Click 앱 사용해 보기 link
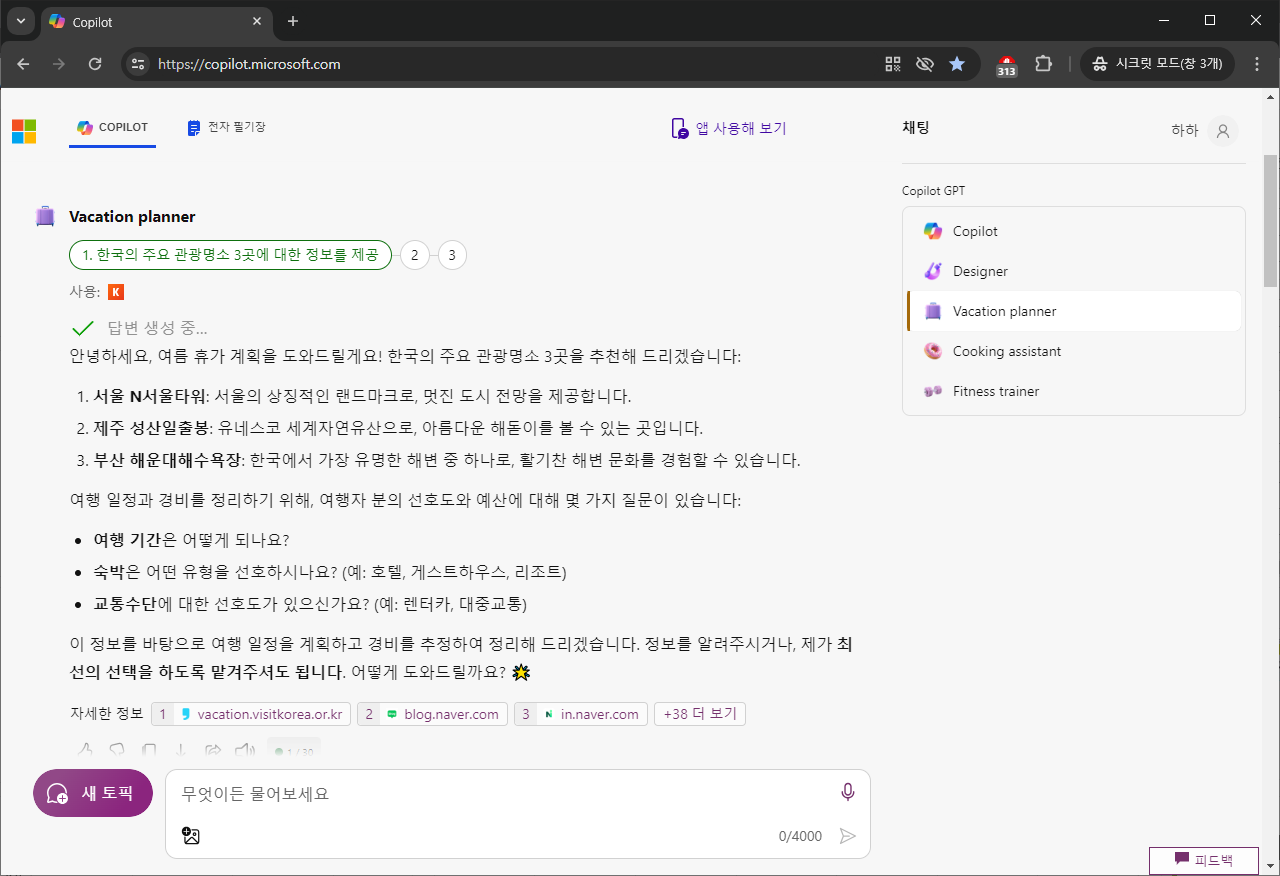Viewport: 1280px width, 876px height. 728,128
